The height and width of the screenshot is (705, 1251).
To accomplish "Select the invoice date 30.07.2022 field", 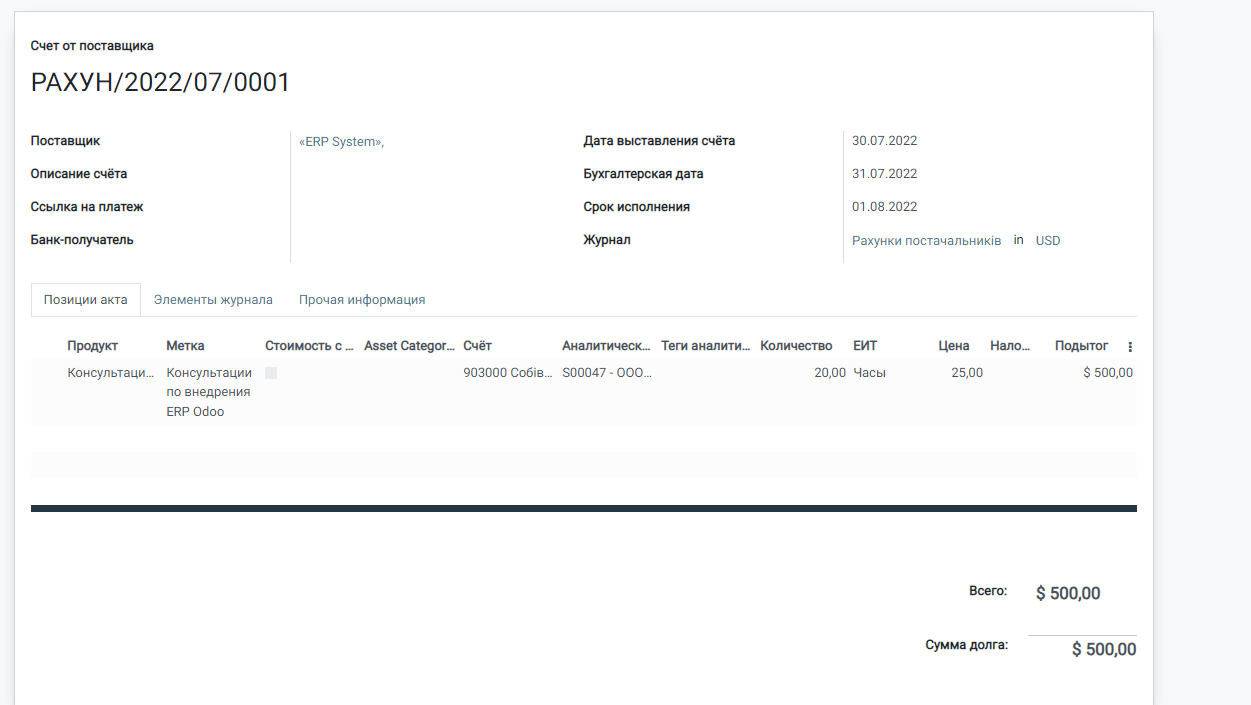I will [x=884, y=141].
